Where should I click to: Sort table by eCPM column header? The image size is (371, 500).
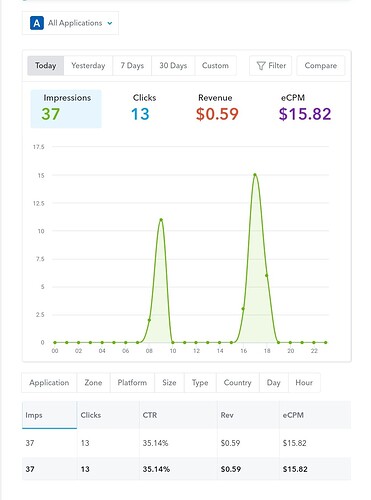(x=315, y=415)
